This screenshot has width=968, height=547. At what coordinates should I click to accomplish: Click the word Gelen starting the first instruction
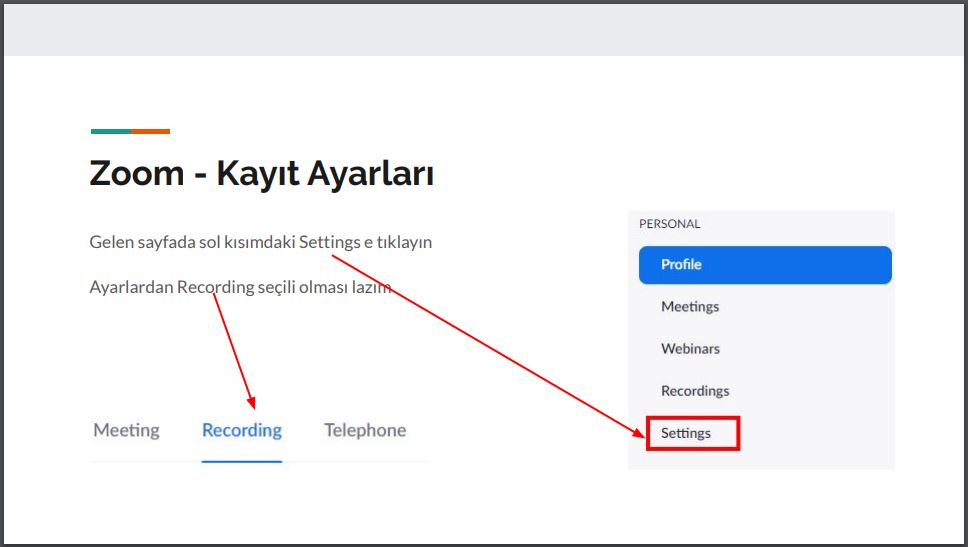(x=111, y=243)
